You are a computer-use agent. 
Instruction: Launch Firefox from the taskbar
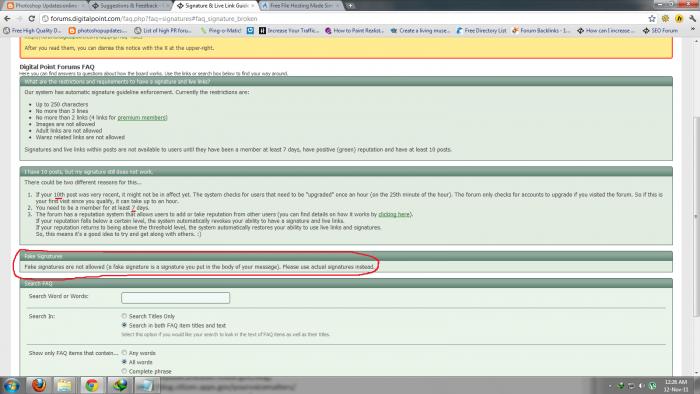38,385
